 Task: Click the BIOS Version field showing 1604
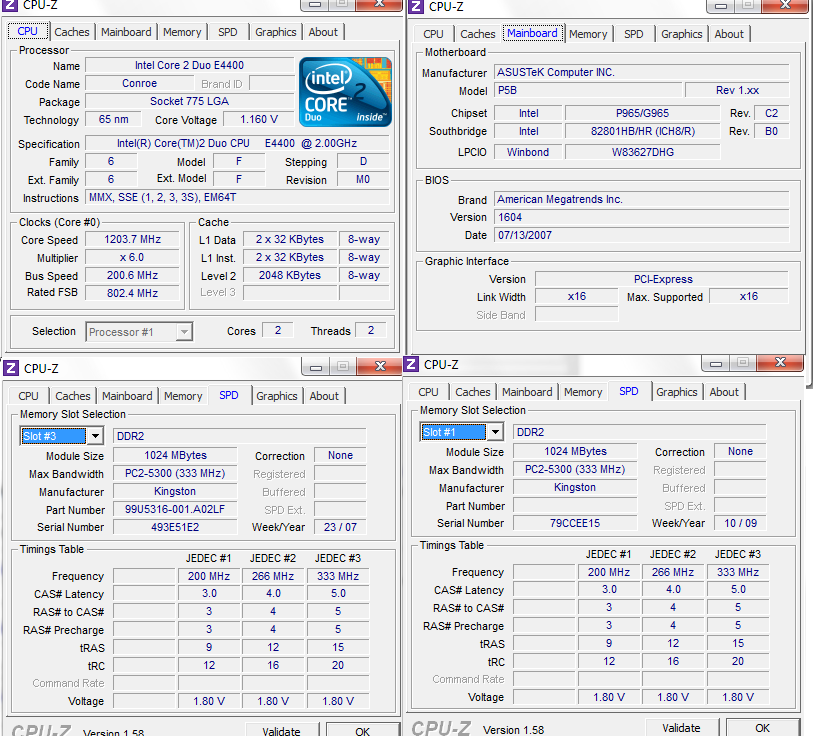641,217
